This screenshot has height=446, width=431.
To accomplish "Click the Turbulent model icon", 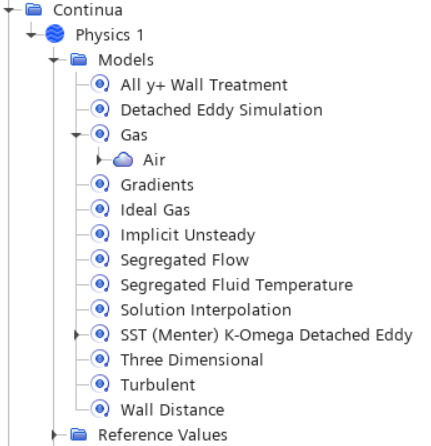I will click(100, 384).
